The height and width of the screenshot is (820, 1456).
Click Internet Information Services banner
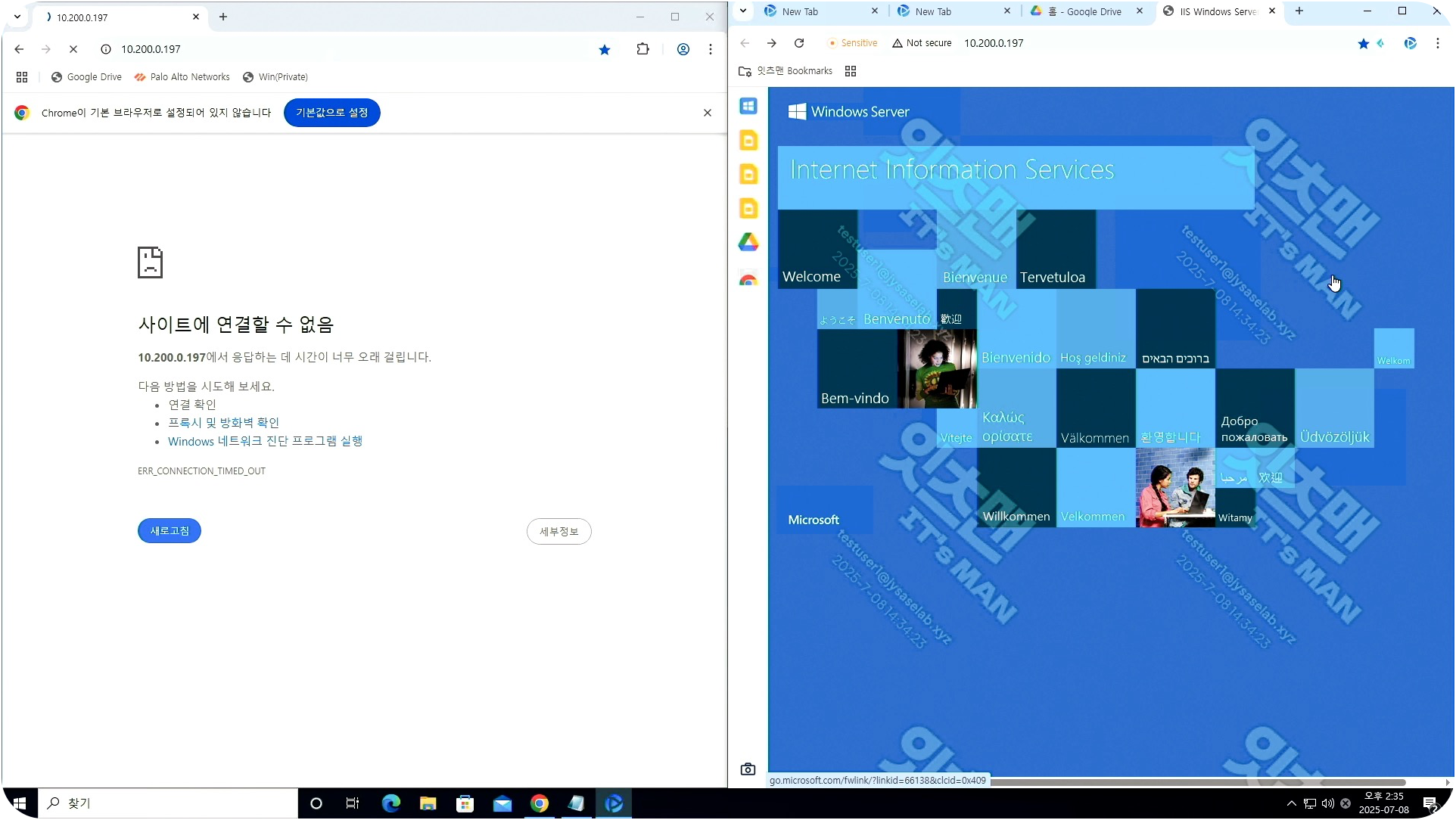click(1016, 178)
